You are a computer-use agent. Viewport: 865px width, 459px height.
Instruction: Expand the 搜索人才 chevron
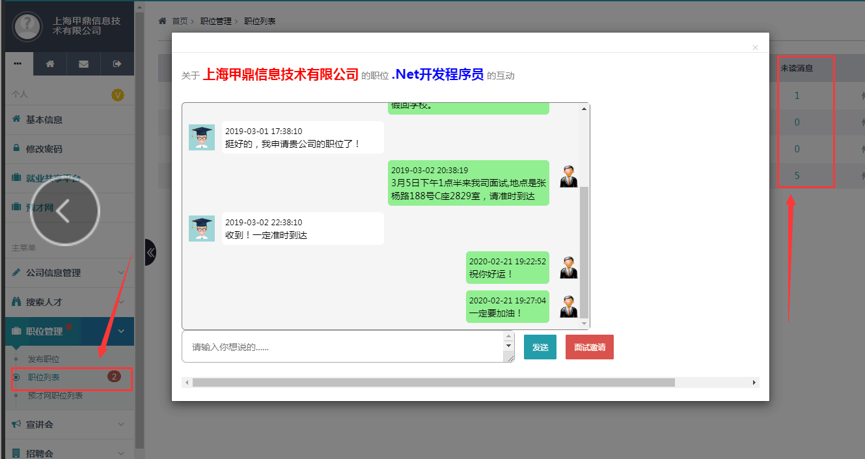click(x=121, y=302)
